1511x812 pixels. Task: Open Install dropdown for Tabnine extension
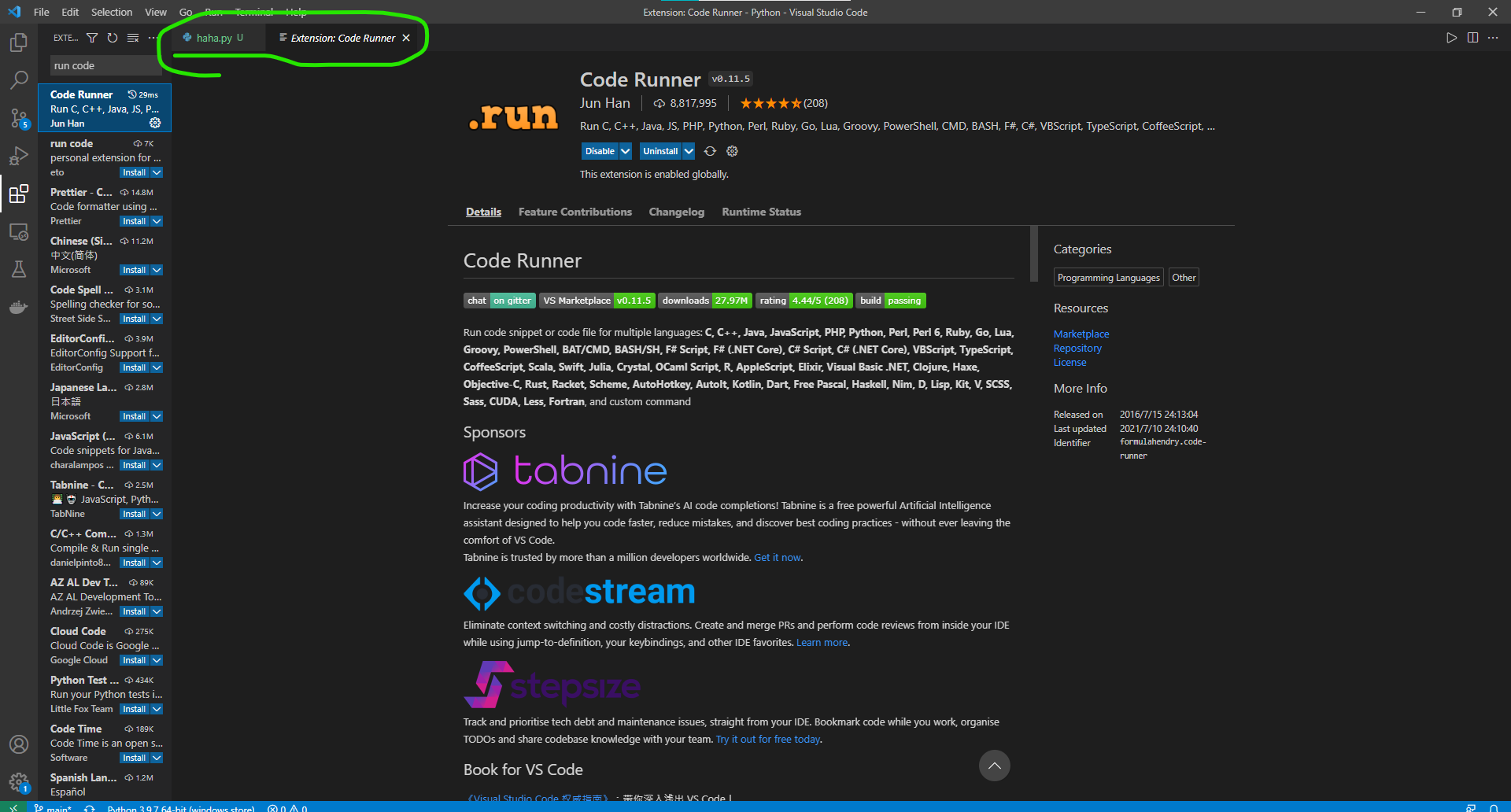click(x=157, y=514)
